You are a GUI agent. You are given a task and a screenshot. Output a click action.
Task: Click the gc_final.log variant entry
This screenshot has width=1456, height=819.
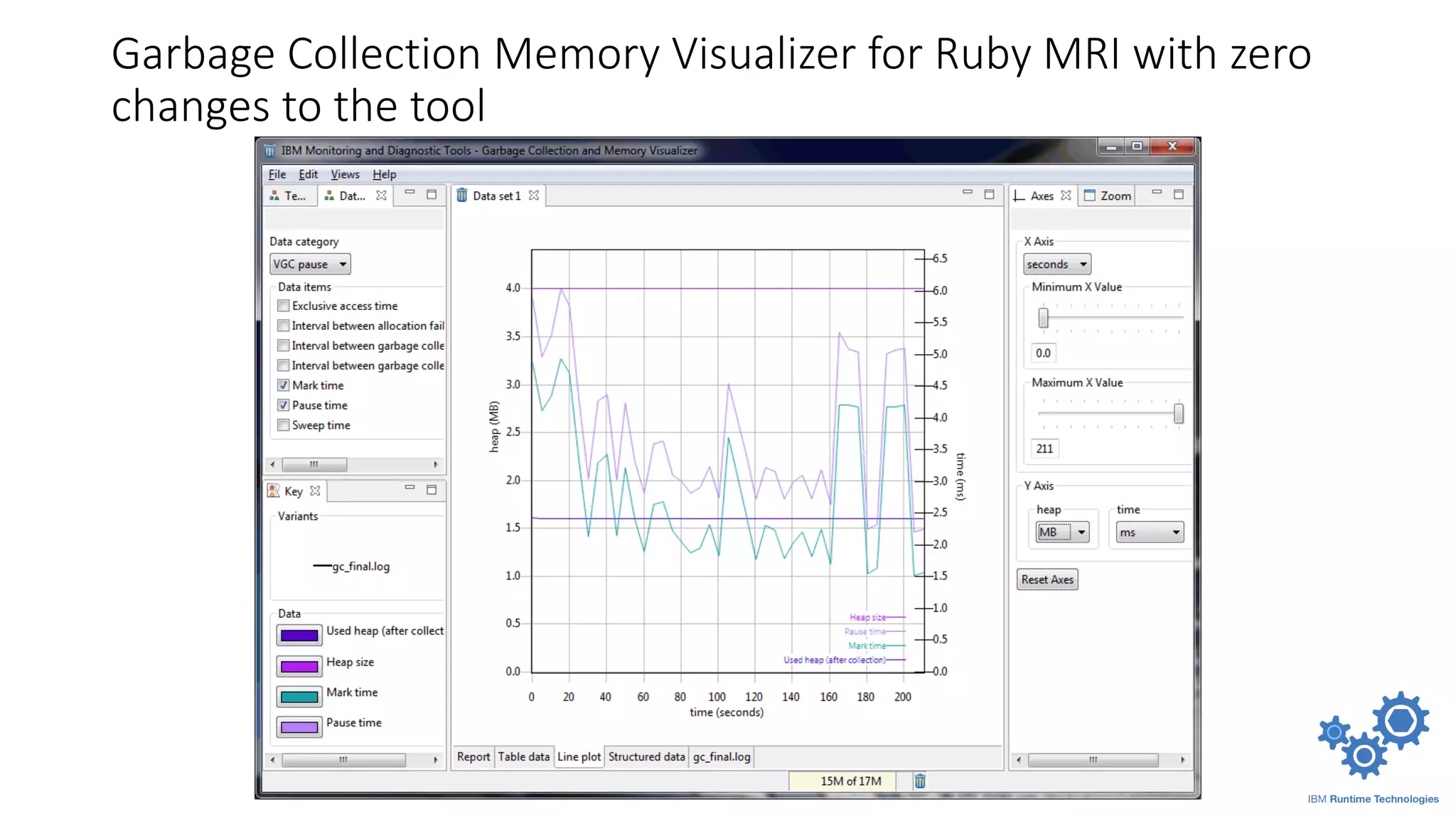(x=352, y=567)
